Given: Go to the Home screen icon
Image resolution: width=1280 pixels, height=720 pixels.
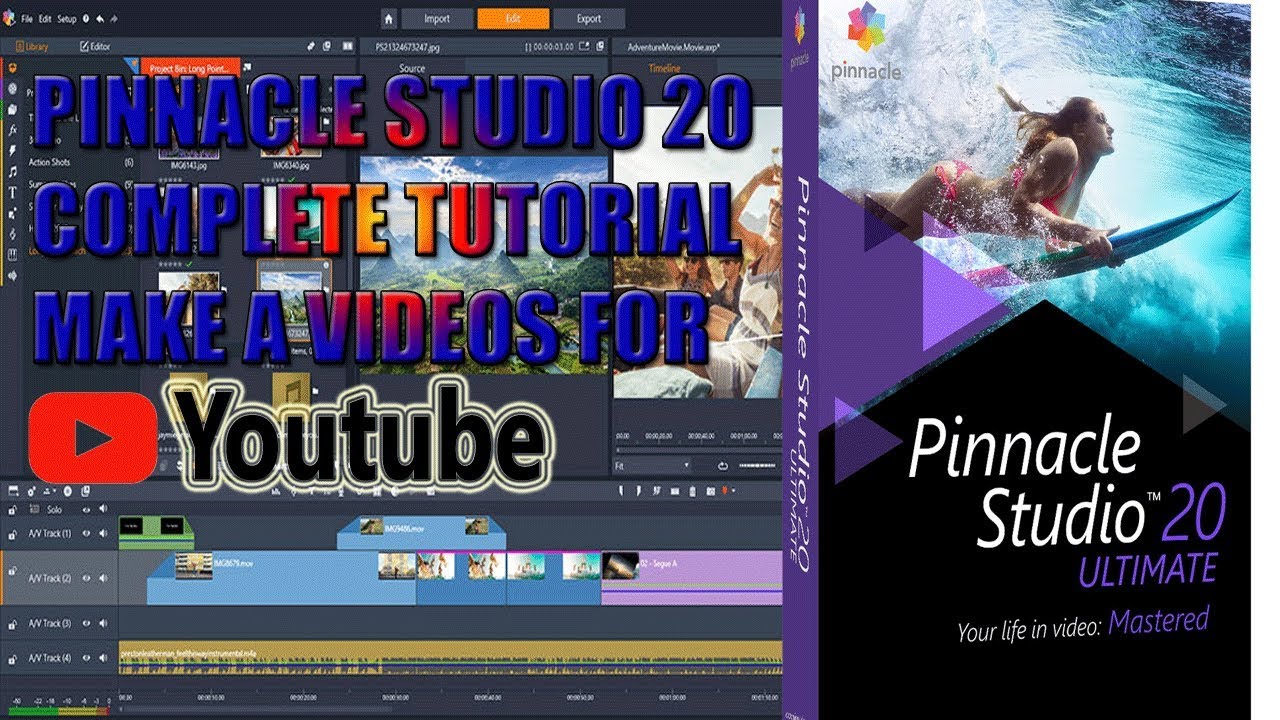Looking at the screenshot, I should click(388, 19).
